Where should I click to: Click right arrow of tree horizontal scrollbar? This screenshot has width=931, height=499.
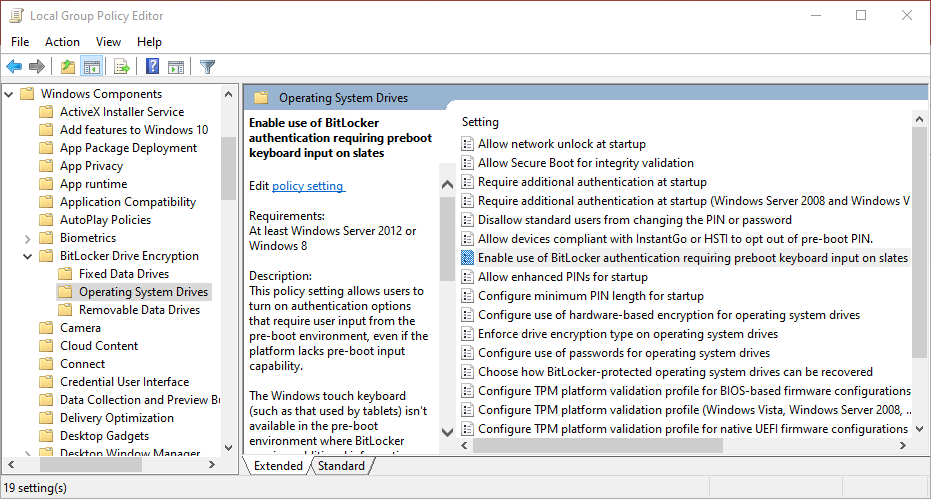pos(211,466)
